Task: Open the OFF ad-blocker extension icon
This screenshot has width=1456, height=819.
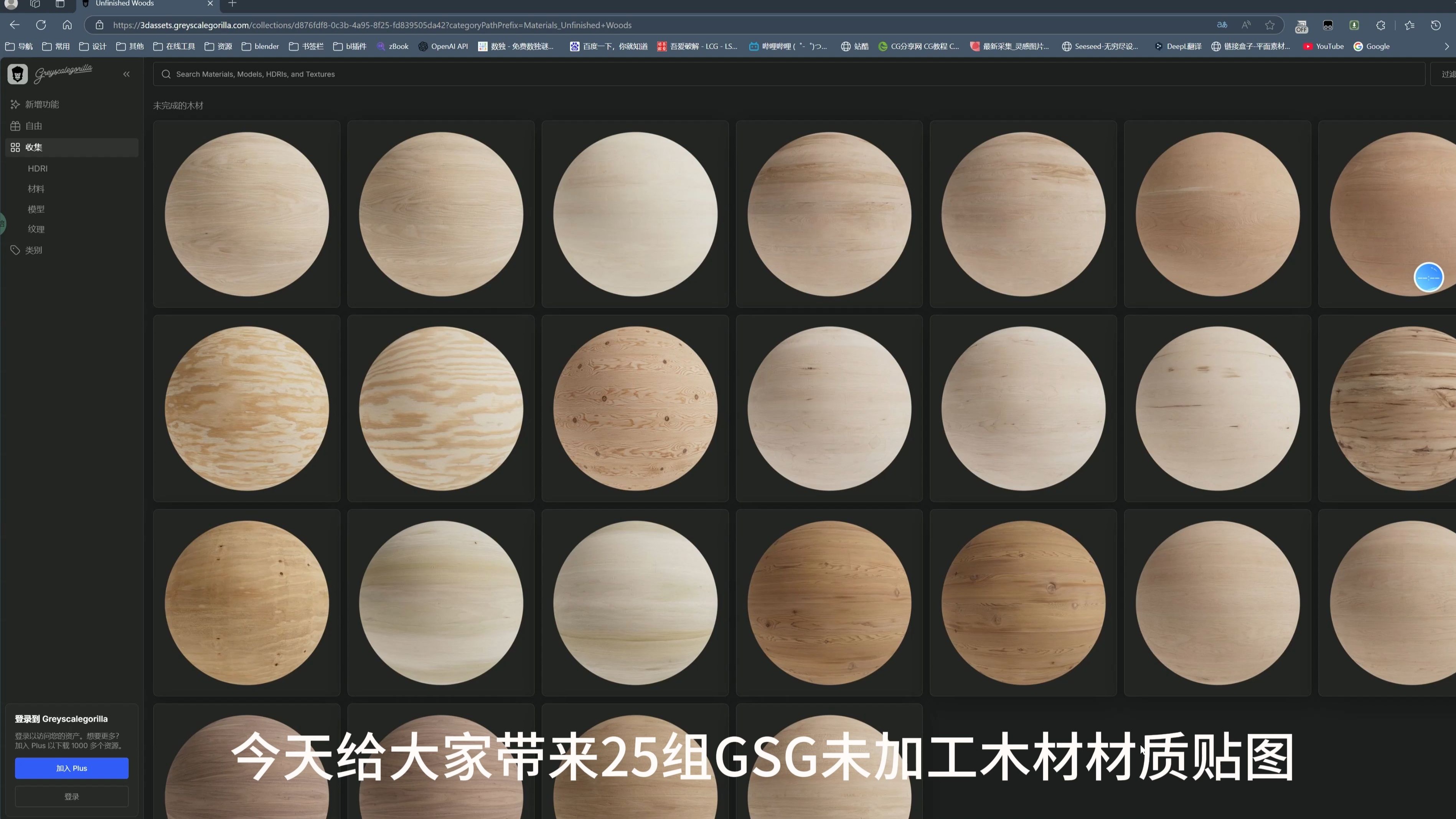Action: [1301, 25]
